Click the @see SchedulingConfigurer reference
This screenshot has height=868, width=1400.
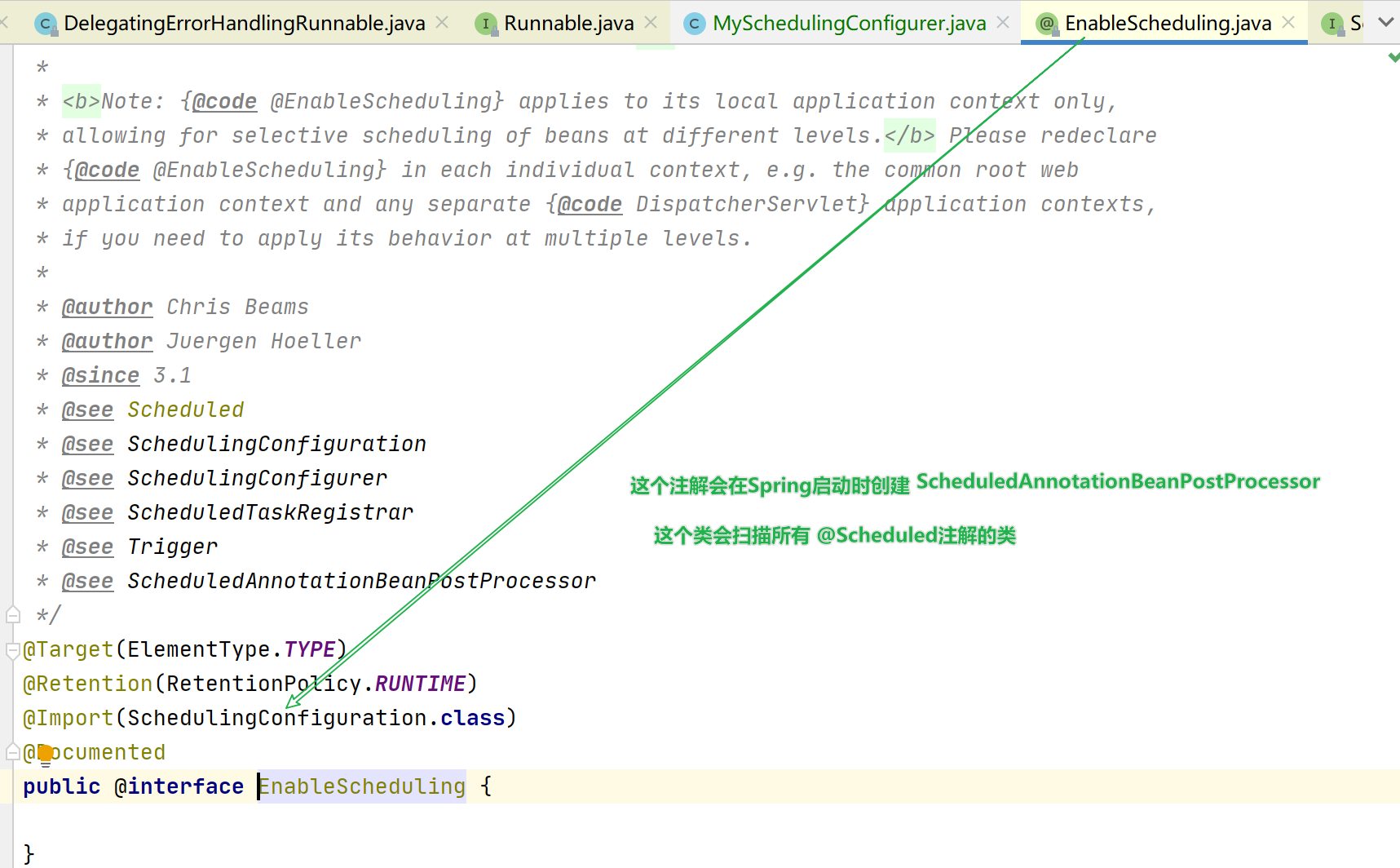tap(256, 477)
